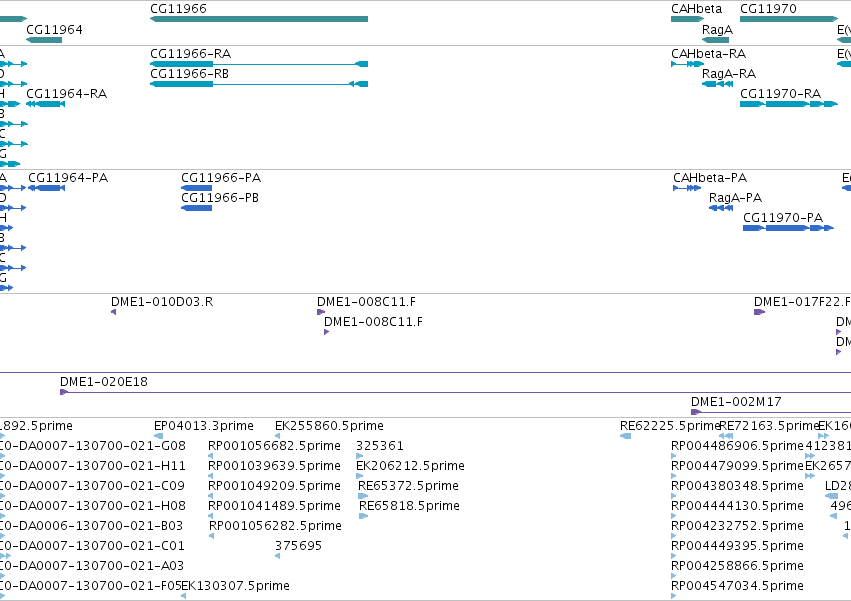Select protein CG11966-PA
This screenshot has height=601, width=851.
pos(196,188)
